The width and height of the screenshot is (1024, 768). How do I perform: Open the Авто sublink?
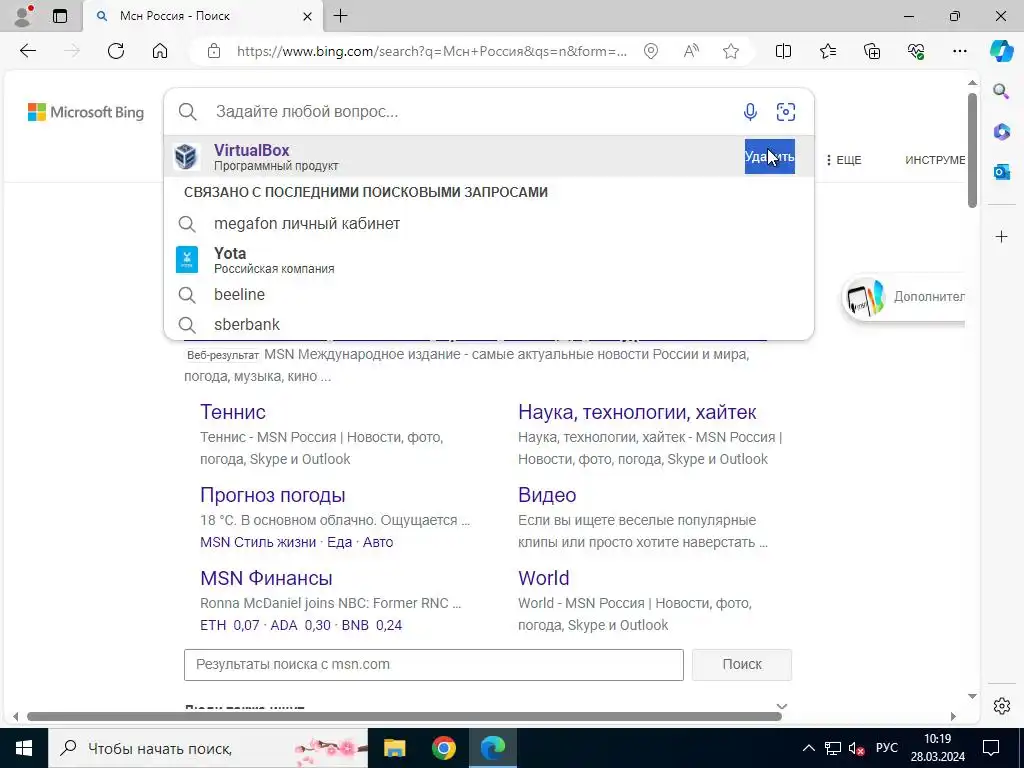click(377, 542)
